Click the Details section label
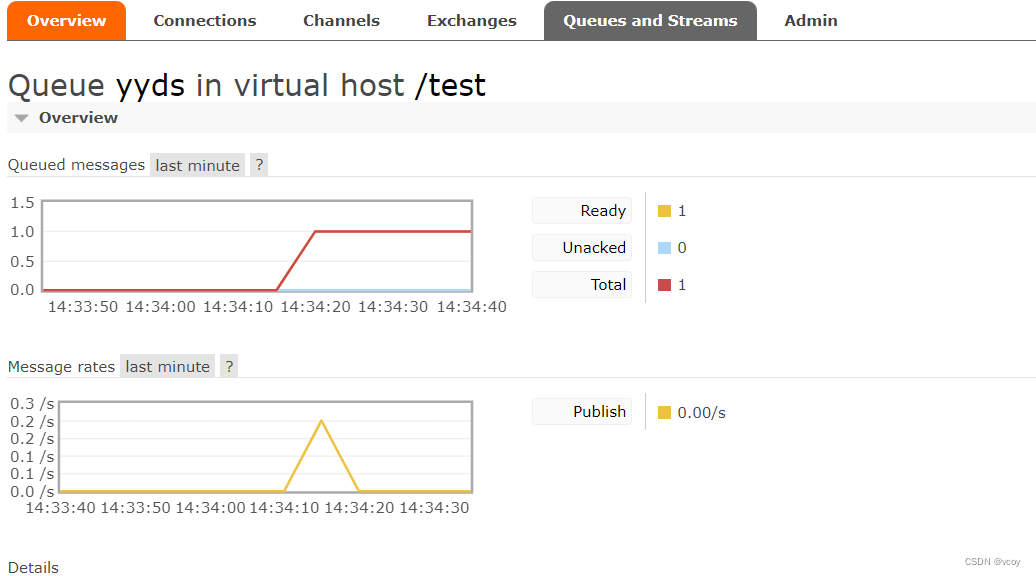Viewport: 1036px width, 576px height. click(33, 567)
